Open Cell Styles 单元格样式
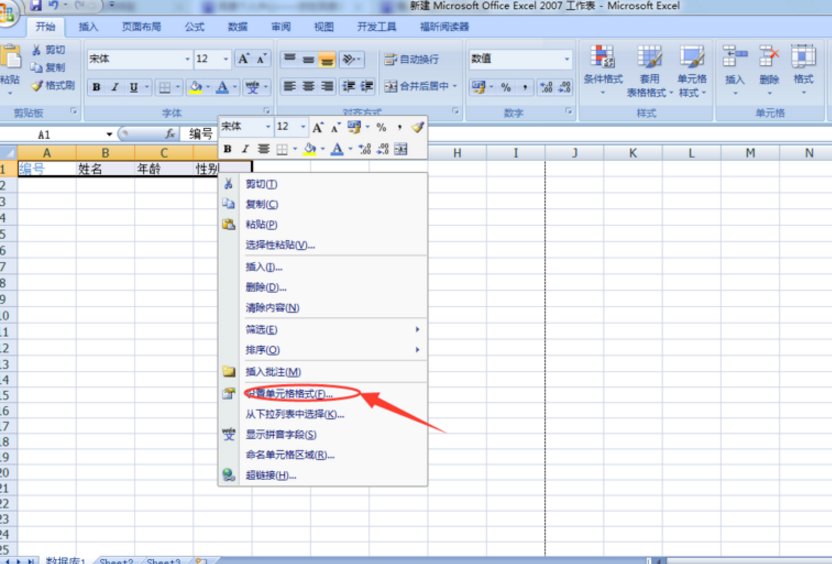 pos(692,71)
